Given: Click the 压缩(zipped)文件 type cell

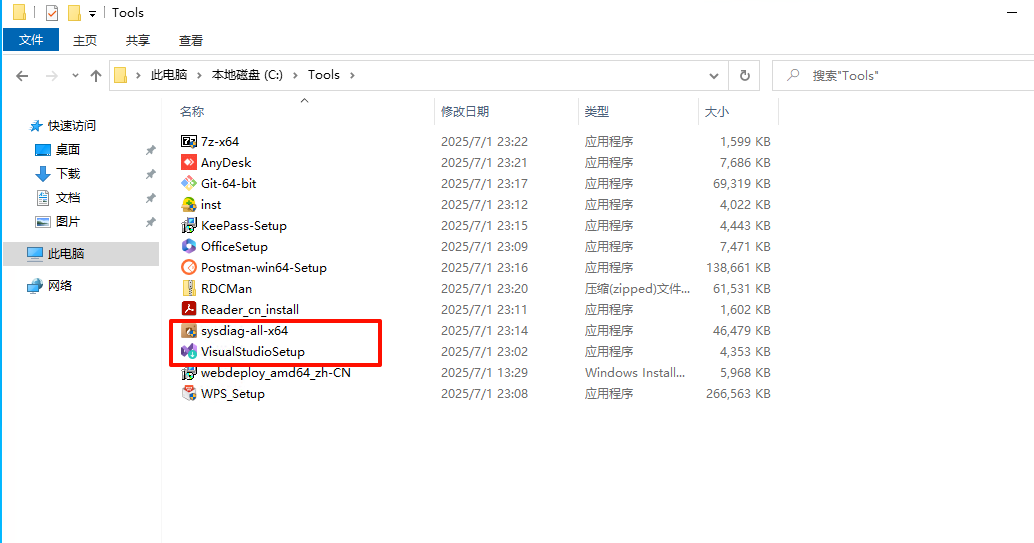Looking at the screenshot, I should point(637,288).
